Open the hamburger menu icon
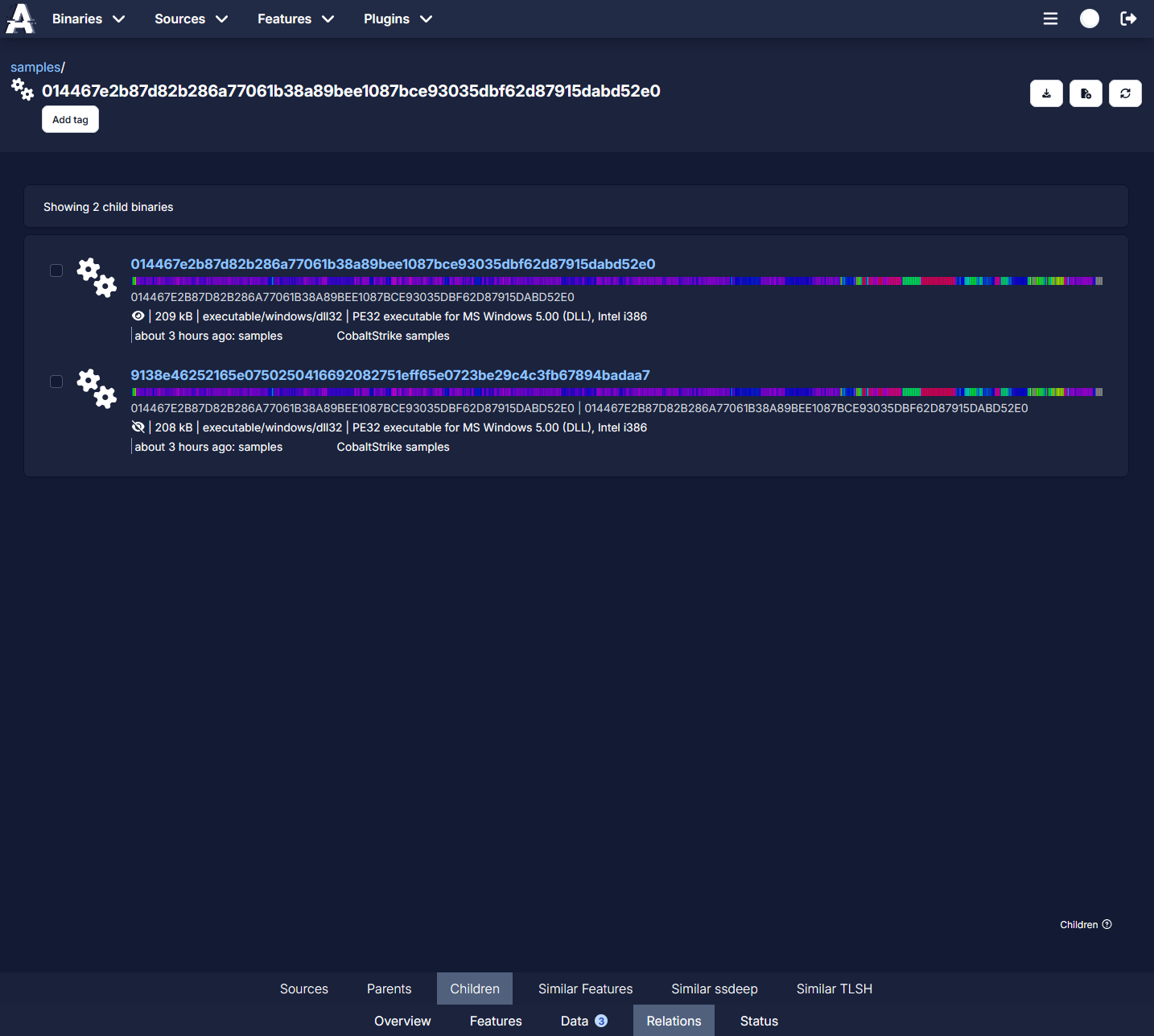 click(x=1050, y=19)
